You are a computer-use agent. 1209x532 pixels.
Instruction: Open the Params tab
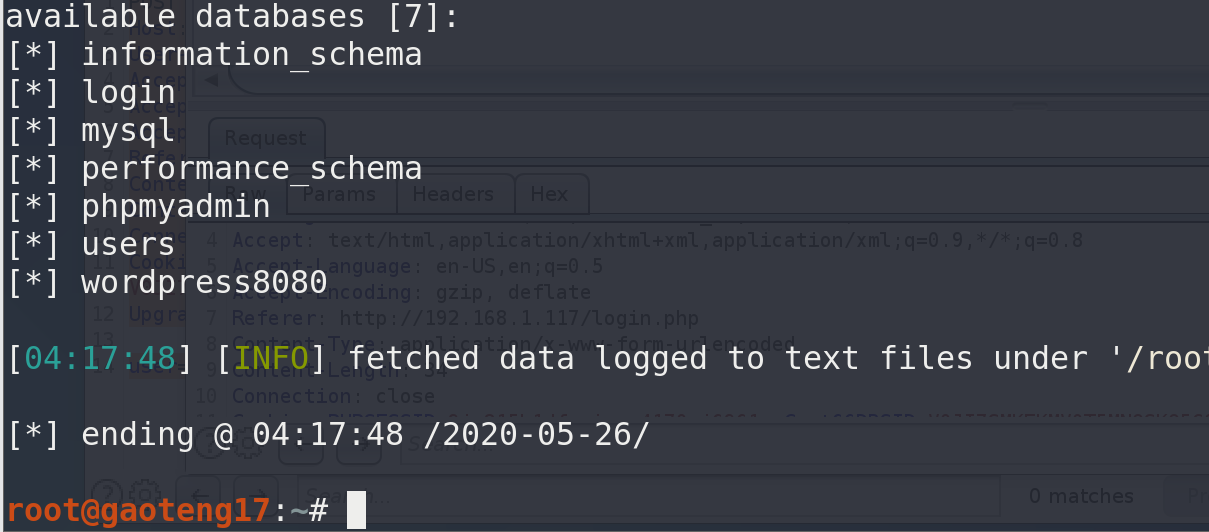click(x=340, y=194)
